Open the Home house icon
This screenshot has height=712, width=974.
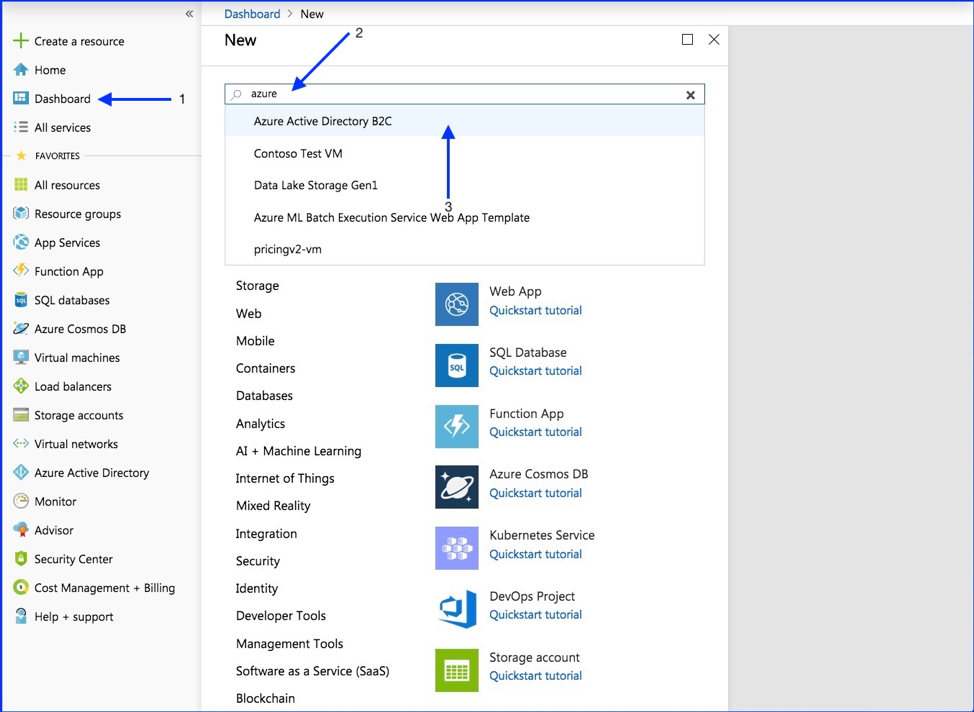point(20,70)
